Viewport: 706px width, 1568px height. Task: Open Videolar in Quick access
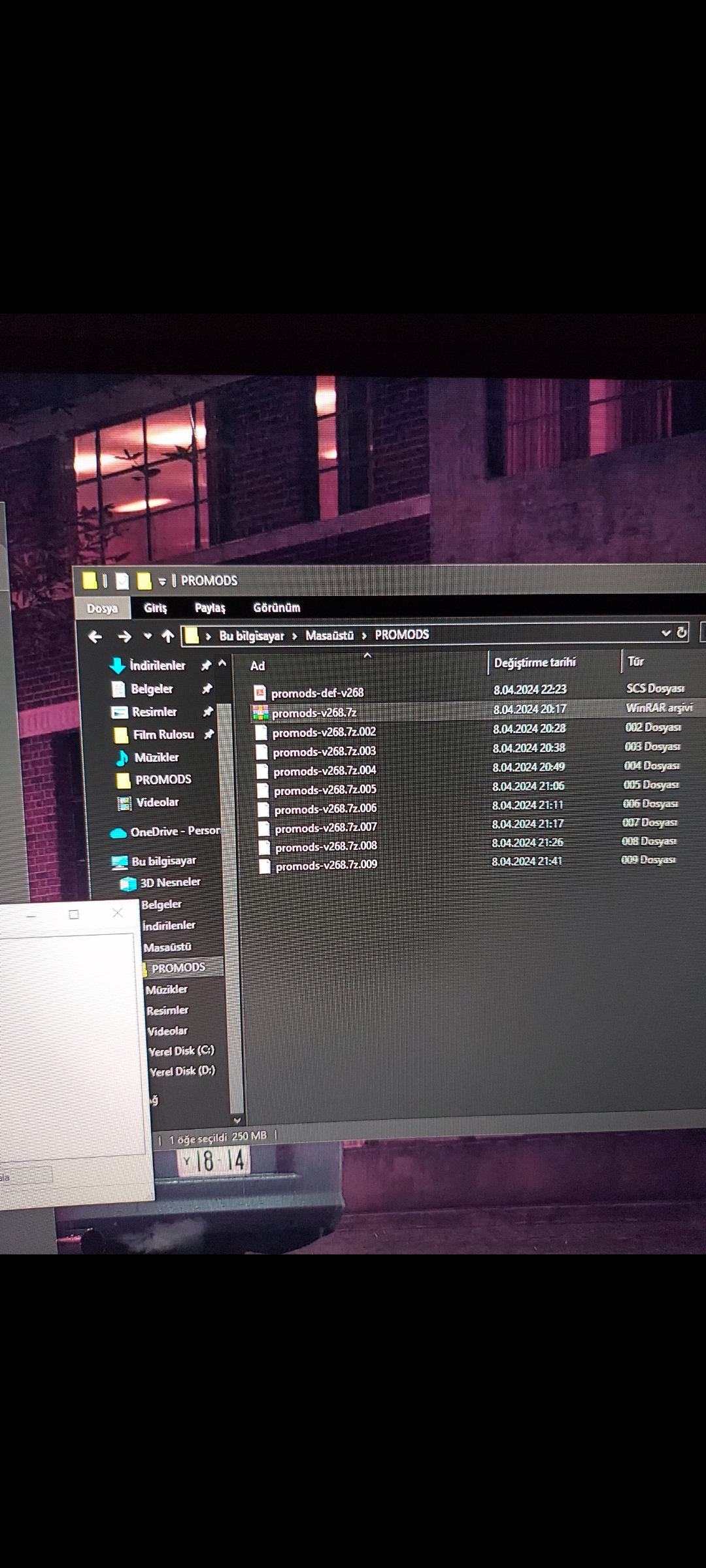pos(158,802)
